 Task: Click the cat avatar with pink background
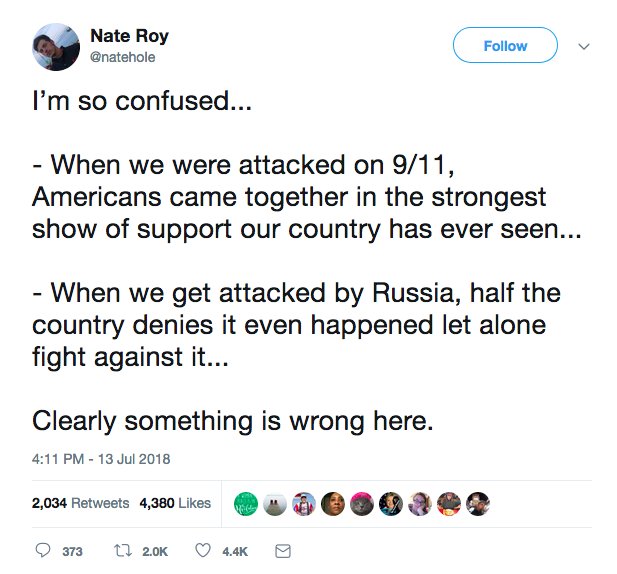pyautogui.click(x=362, y=502)
